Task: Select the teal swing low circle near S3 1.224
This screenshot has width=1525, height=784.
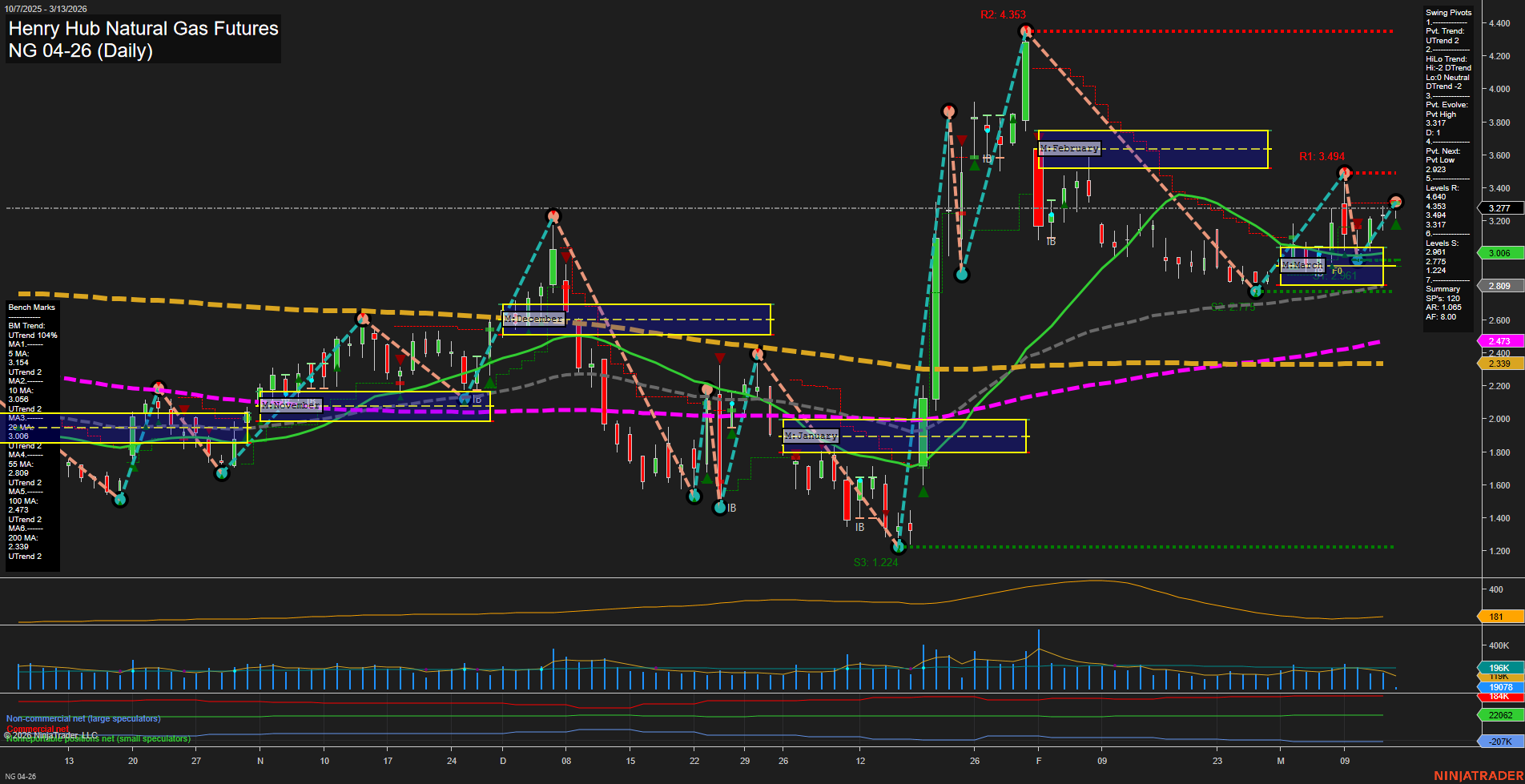Action: pos(899,548)
